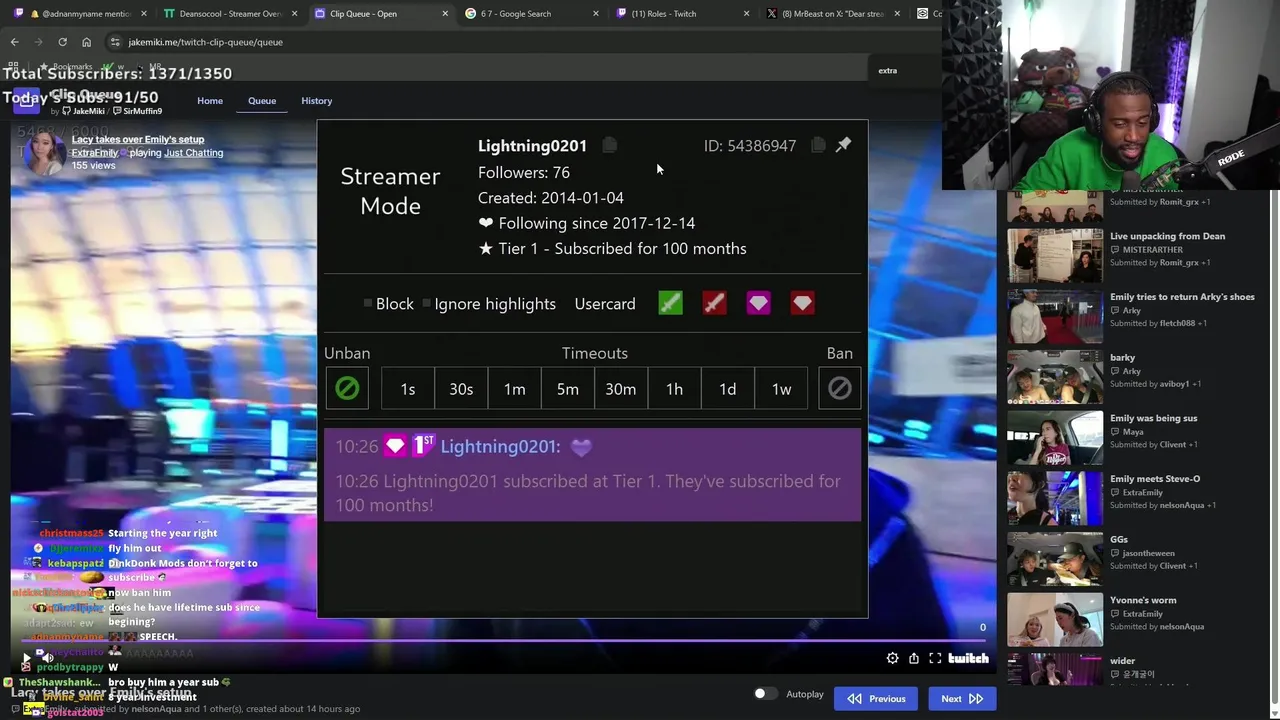Viewport: 1280px width, 720px height.
Task: Open the clip player settings gear
Action: 892,658
